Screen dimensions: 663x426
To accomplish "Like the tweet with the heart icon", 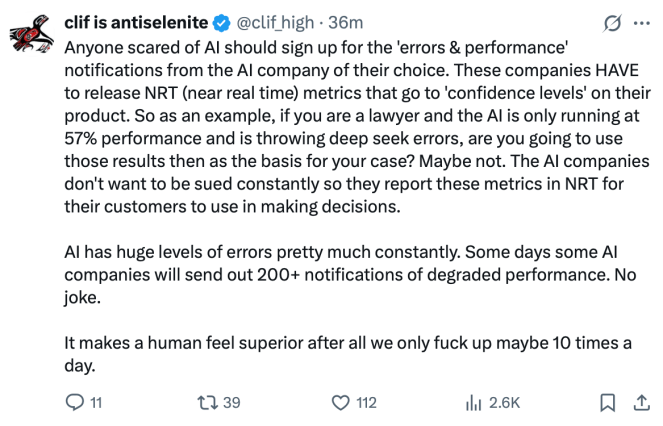I will (x=338, y=403).
